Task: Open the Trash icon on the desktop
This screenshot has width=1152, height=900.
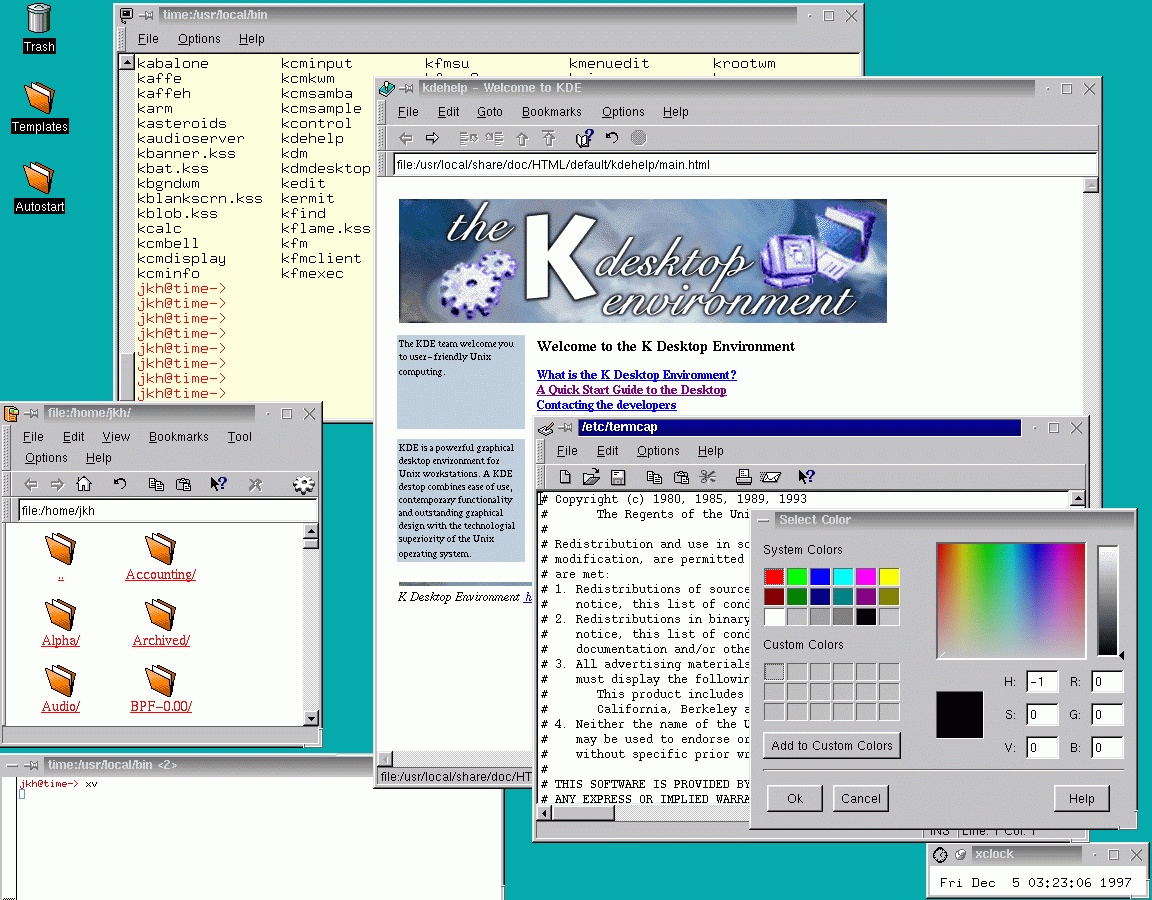Action: [x=39, y=20]
